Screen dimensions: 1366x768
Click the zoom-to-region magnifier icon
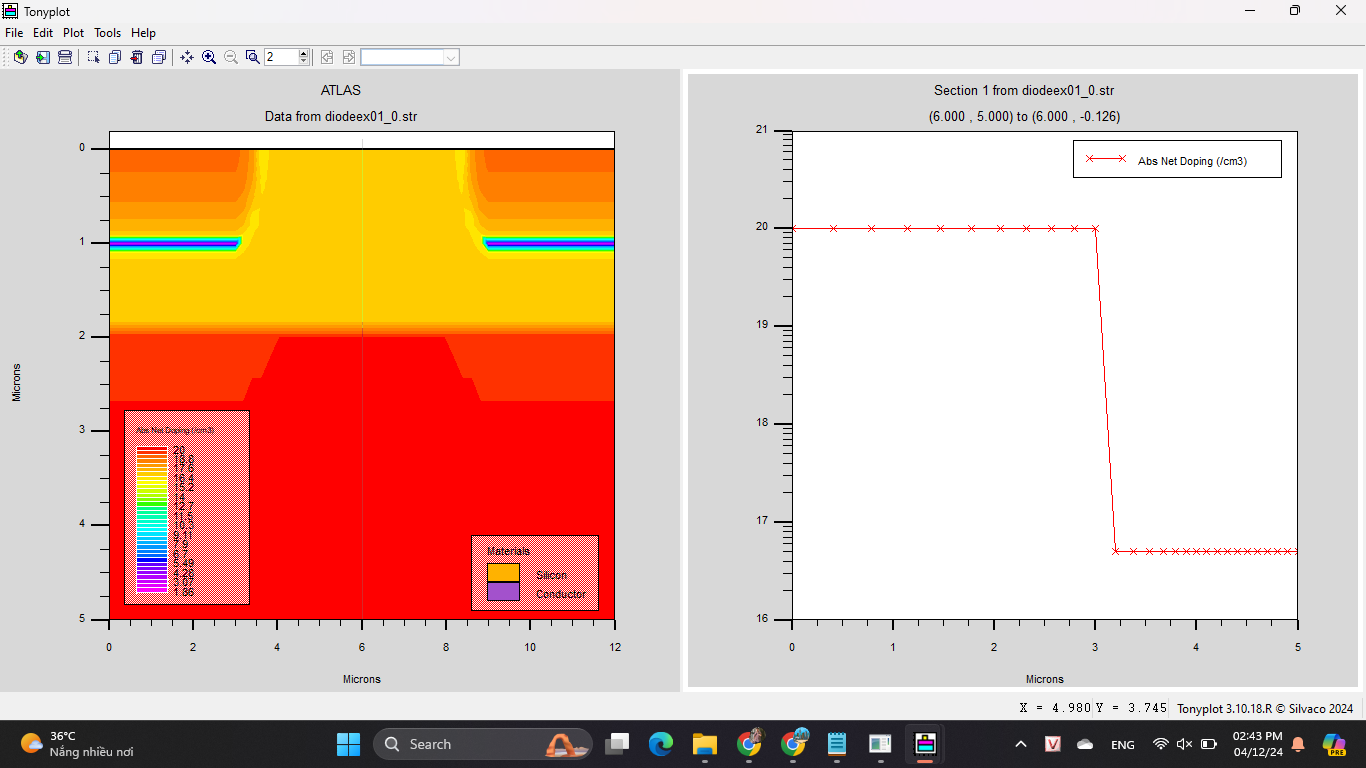(252, 57)
